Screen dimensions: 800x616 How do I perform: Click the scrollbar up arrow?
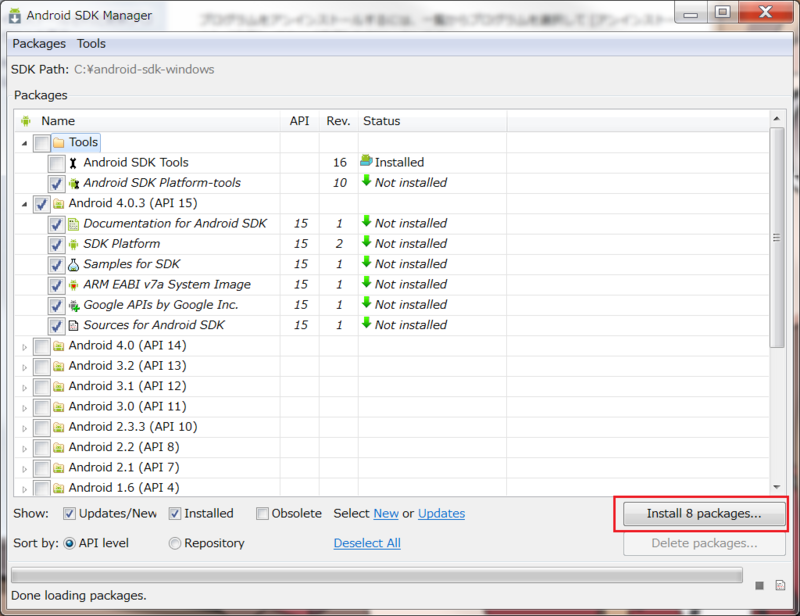tap(777, 118)
